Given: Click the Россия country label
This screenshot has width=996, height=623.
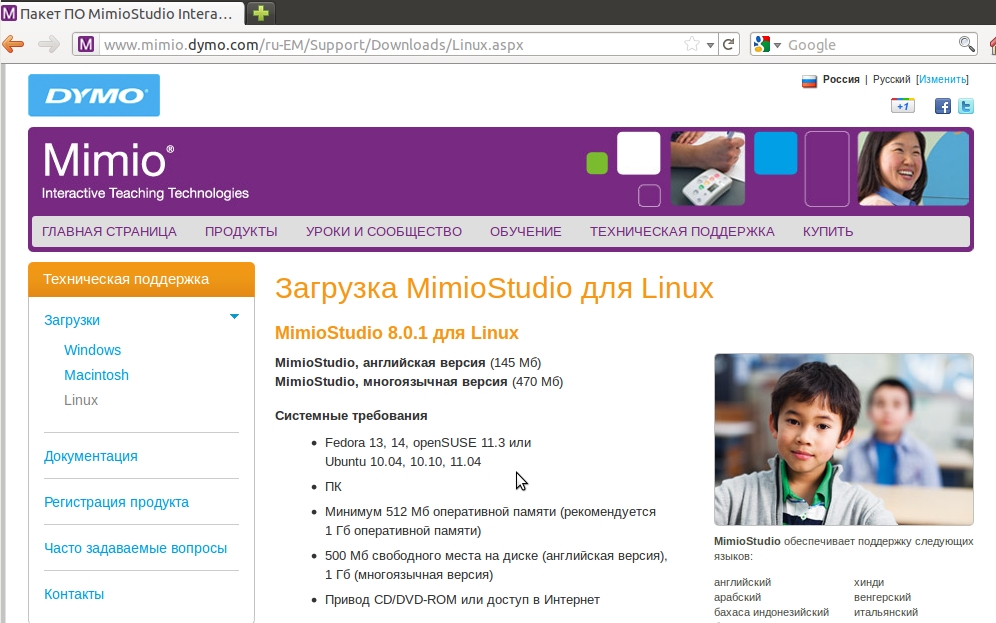Looking at the screenshot, I should click(841, 79).
